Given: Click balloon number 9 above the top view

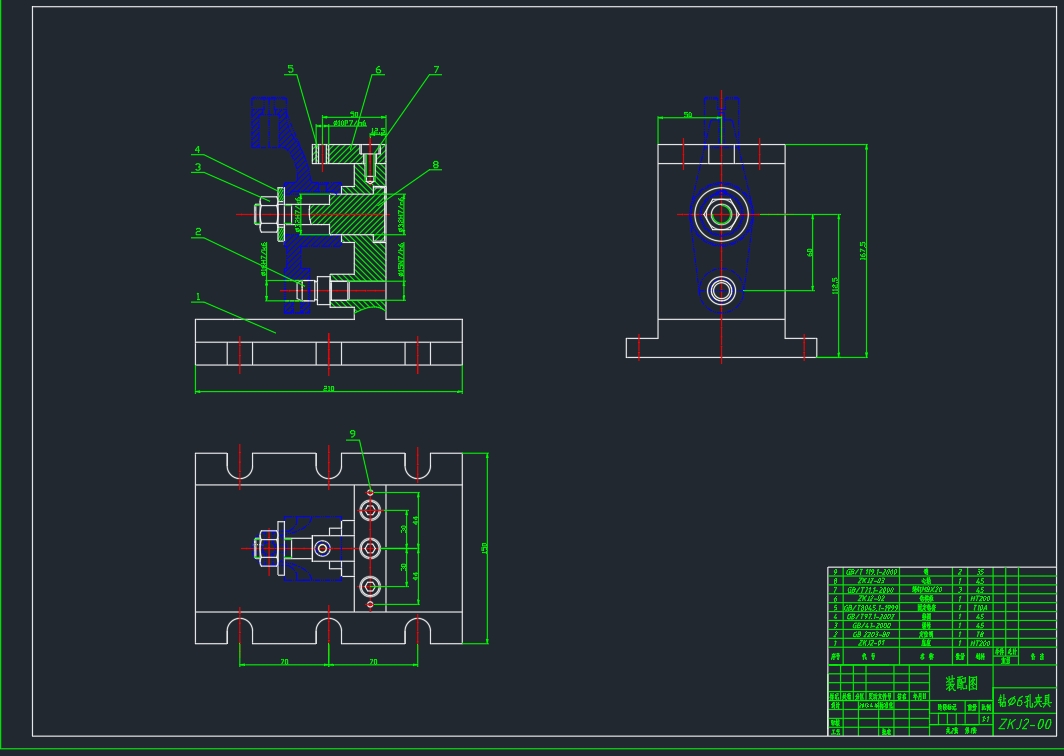Looking at the screenshot, I should coord(352,434).
